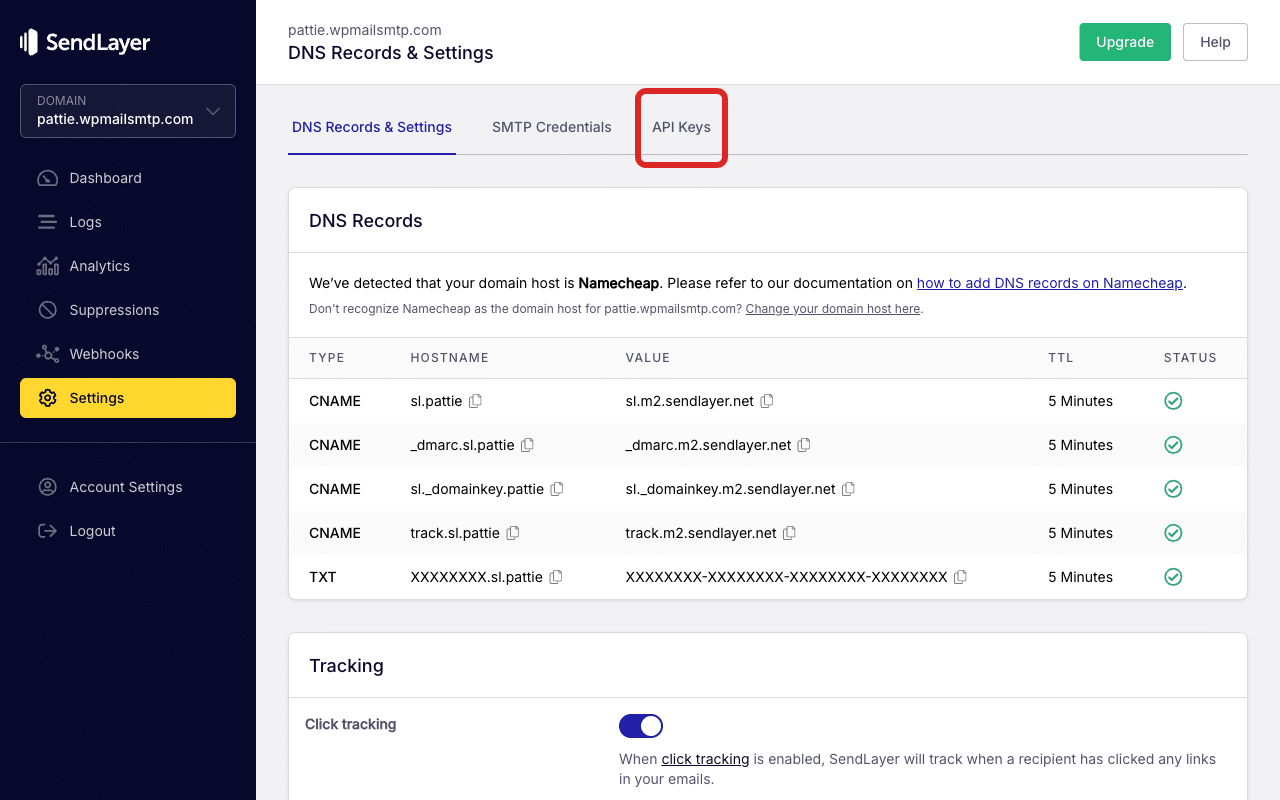The height and width of the screenshot is (800, 1280).
Task: Open Suppressions in the sidebar
Action: tap(128, 310)
